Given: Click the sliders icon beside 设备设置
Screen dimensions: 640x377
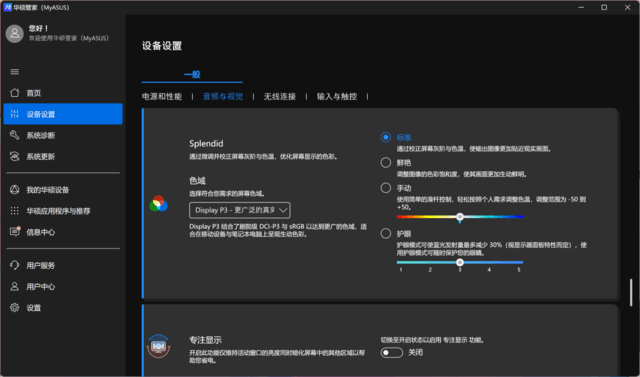Looking at the screenshot, I should pos(15,114).
